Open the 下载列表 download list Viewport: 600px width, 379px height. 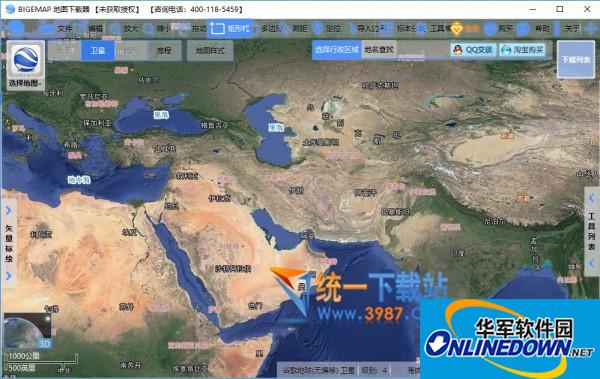(x=576, y=59)
